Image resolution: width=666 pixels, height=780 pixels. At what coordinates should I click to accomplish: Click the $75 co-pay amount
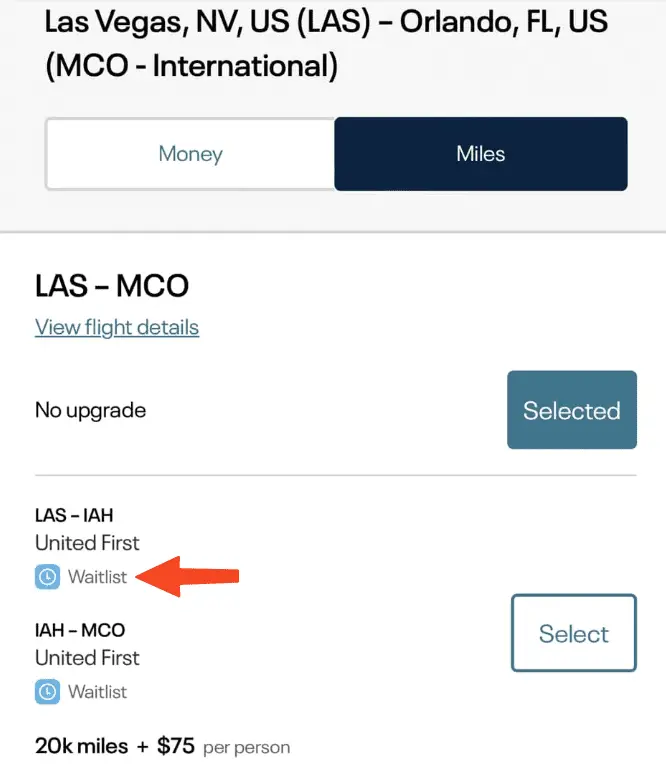[176, 746]
